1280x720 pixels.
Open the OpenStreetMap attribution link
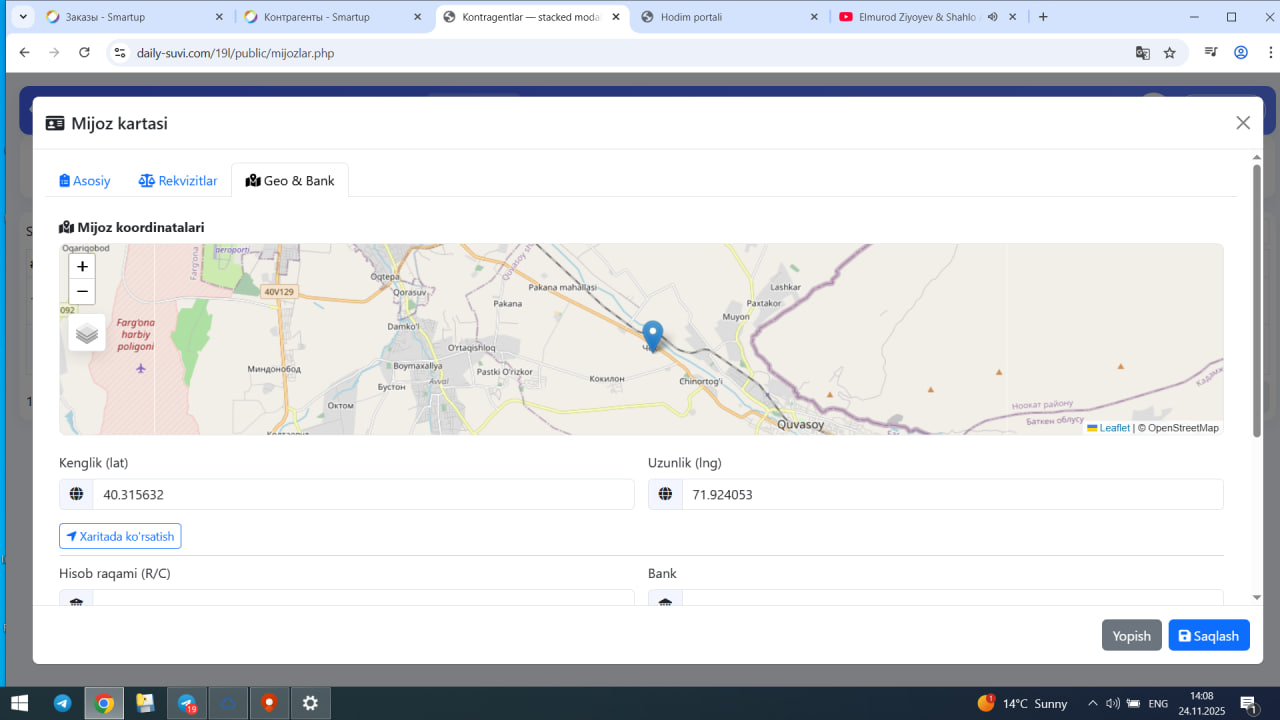pyautogui.click(x=1183, y=428)
